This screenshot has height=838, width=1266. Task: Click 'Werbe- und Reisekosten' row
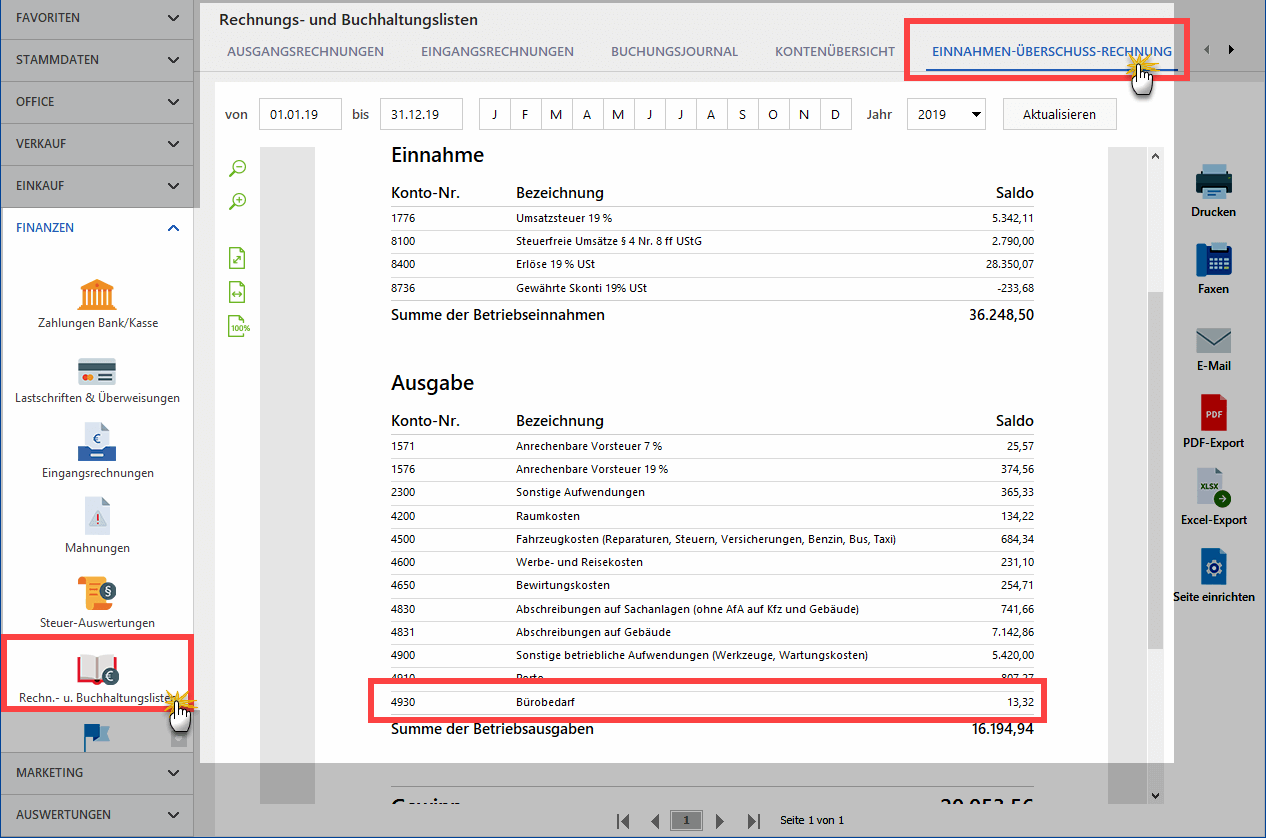tap(712, 562)
